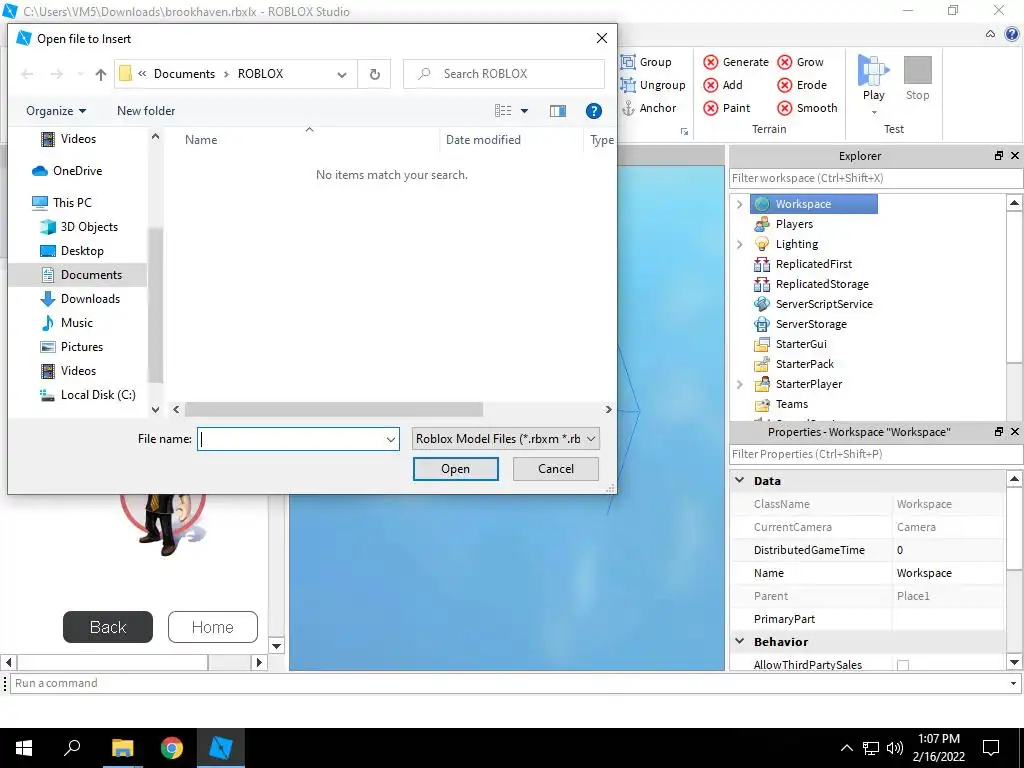Open Play button dropdown arrow
The width and height of the screenshot is (1024, 768).
pyautogui.click(x=874, y=113)
